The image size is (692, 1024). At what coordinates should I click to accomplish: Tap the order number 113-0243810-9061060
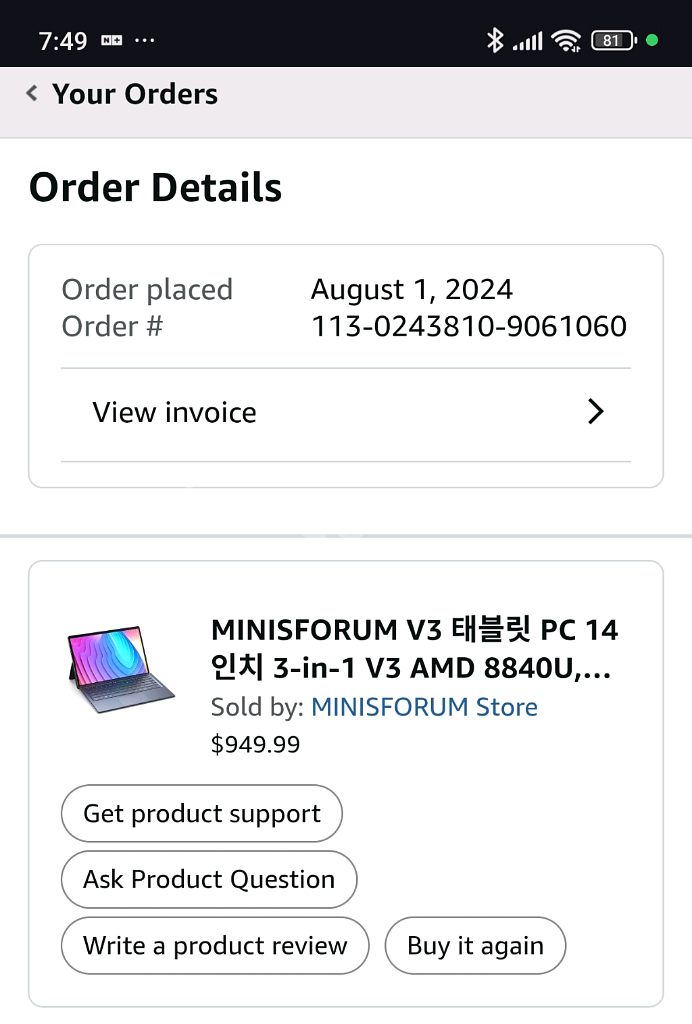468,326
